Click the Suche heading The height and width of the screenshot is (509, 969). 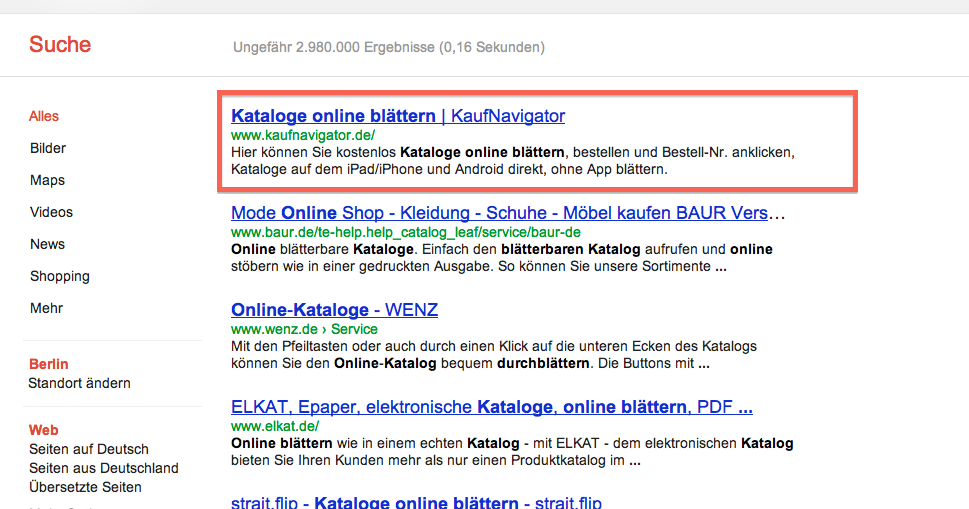(x=60, y=44)
